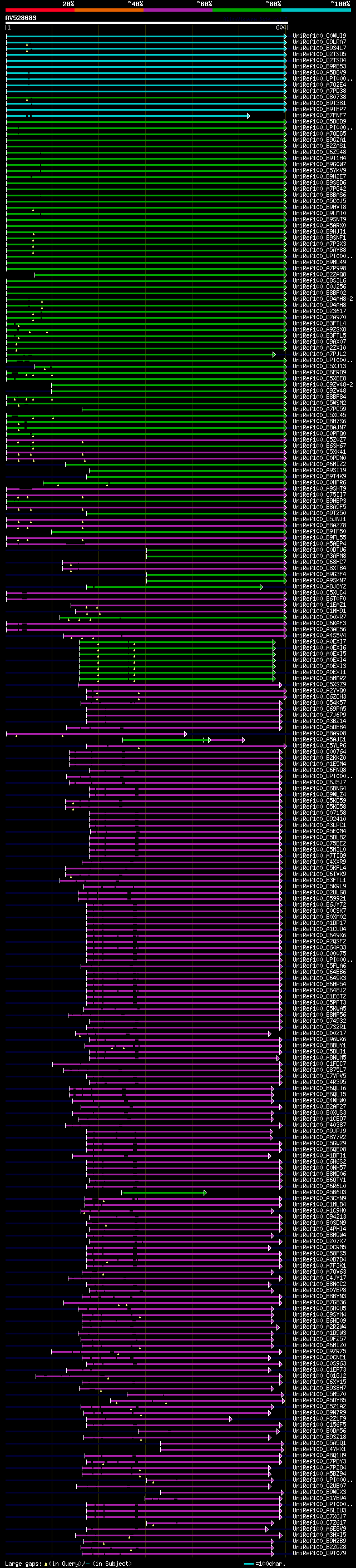Click the white query sequence bar
Screen dimensions: 356x1568
[147, 23]
